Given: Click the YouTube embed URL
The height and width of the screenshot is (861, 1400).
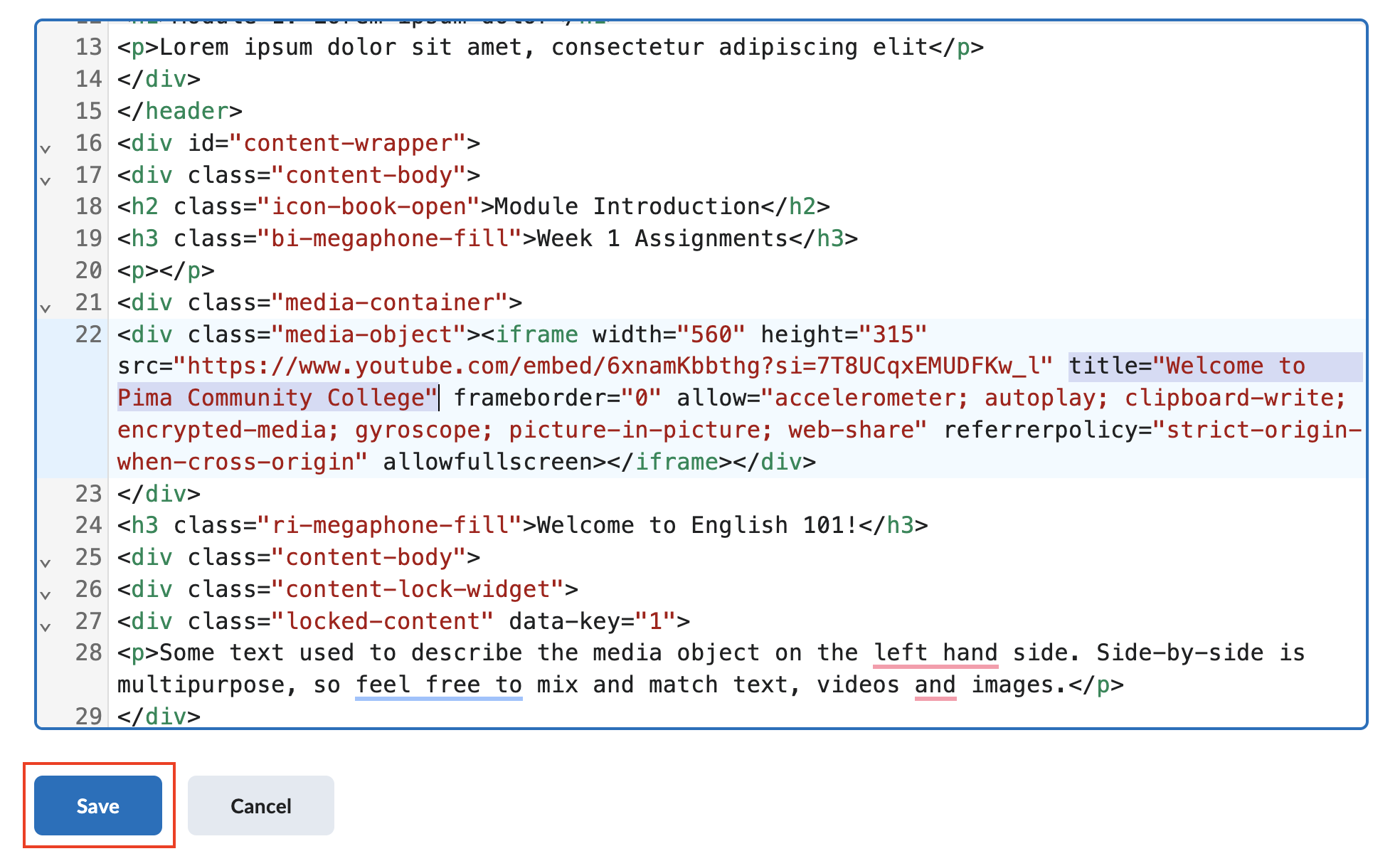Looking at the screenshot, I should point(612,366).
